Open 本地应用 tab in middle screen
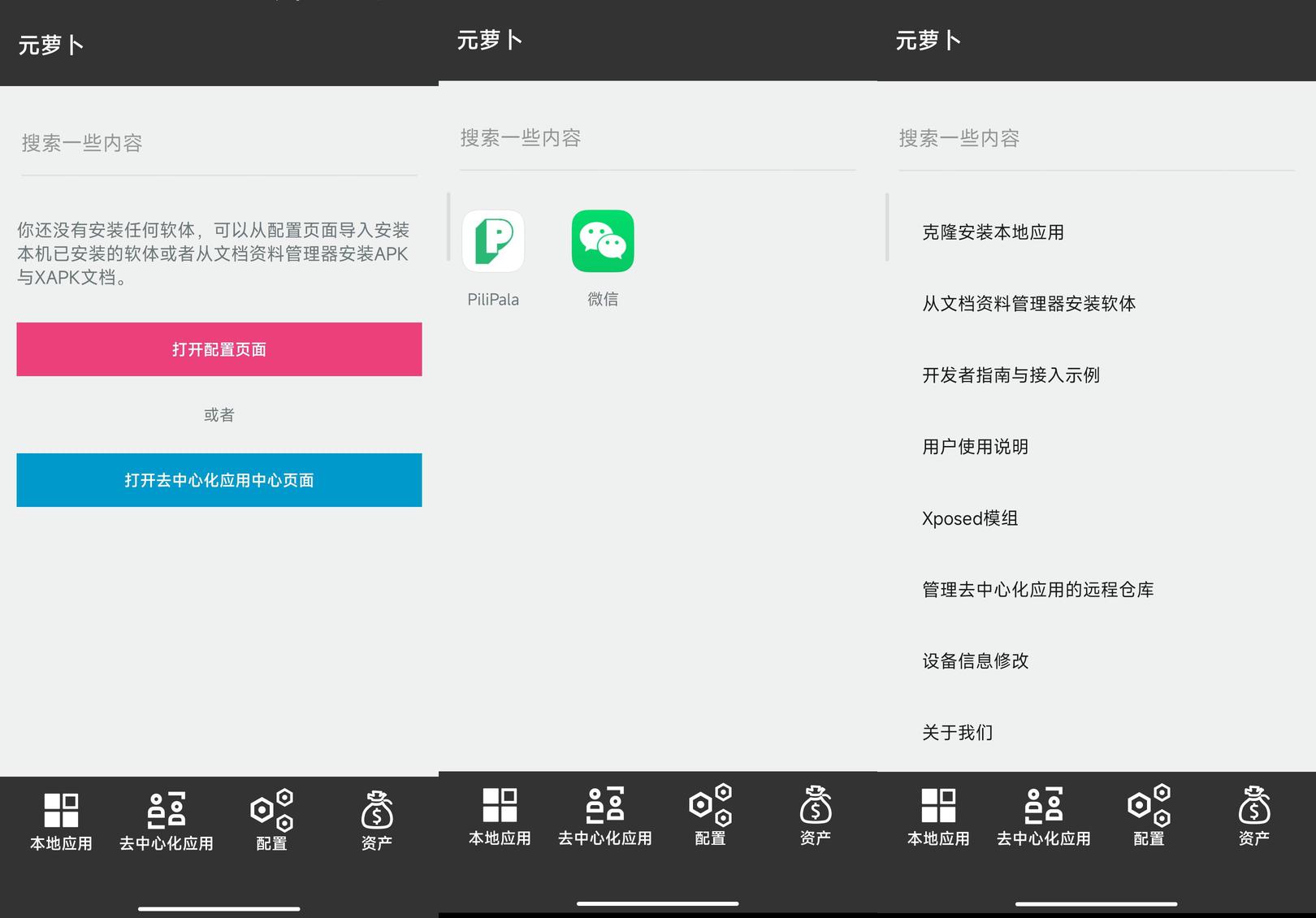Screen dimensions: 1316x918 click(x=500, y=816)
